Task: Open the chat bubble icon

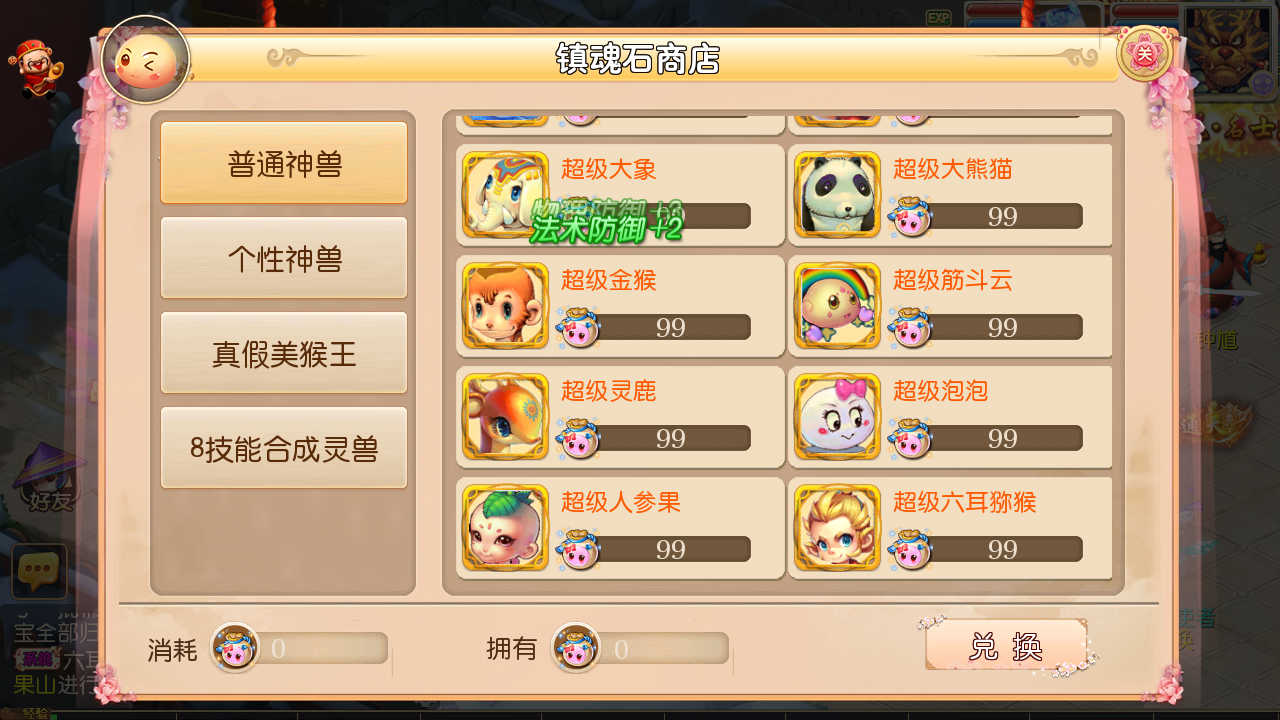Action: pos(39,571)
